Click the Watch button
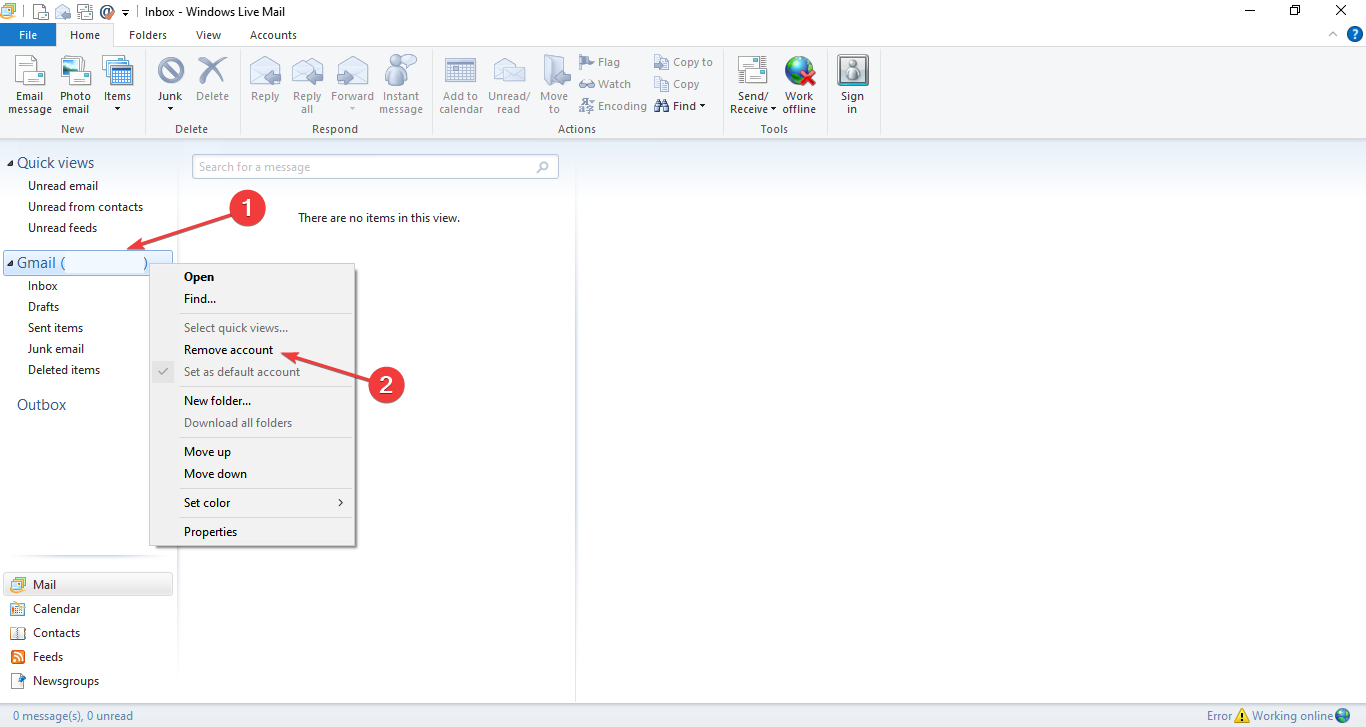 tap(605, 84)
